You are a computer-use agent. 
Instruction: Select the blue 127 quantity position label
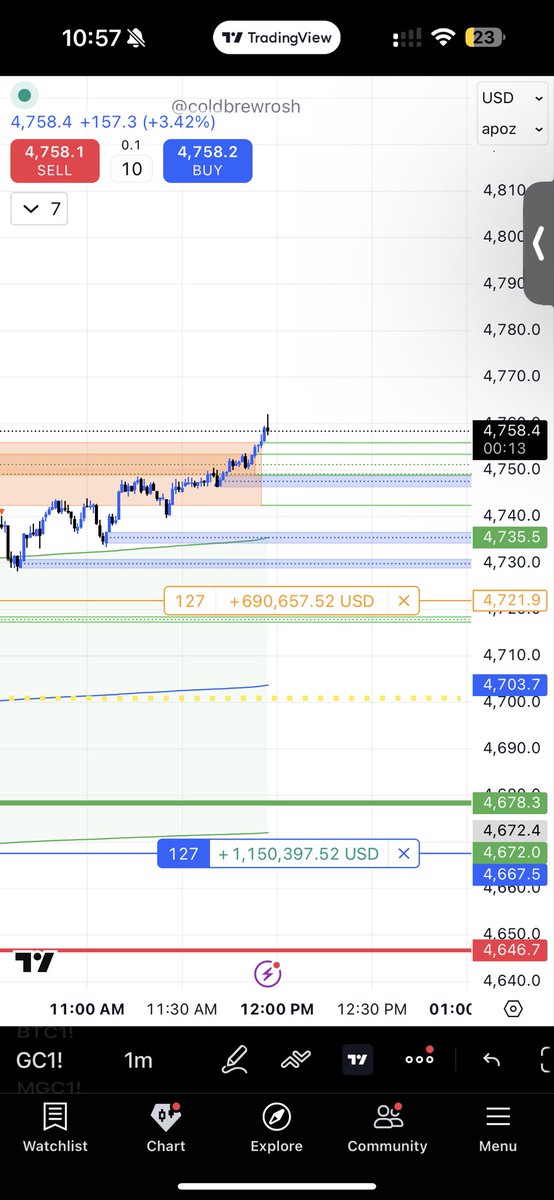[x=183, y=854]
